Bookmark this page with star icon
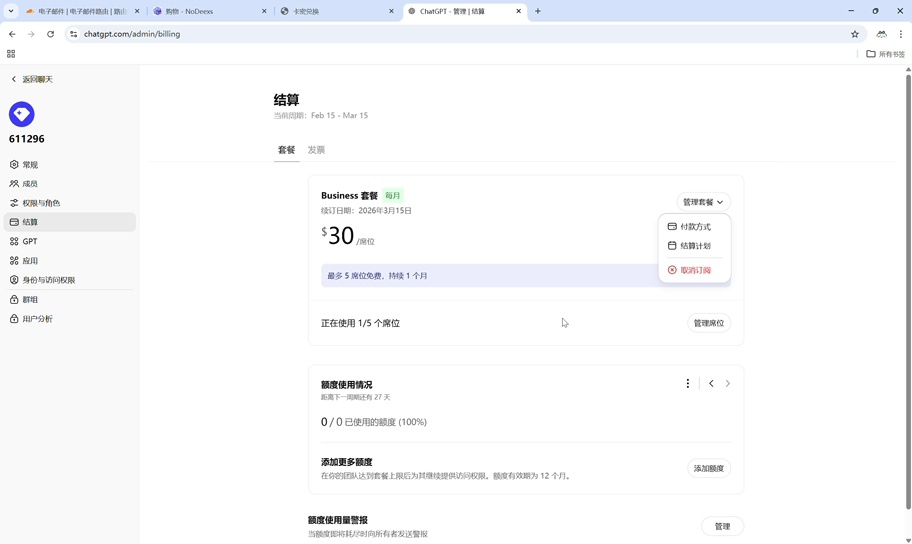 pyautogui.click(x=855, y=34)
